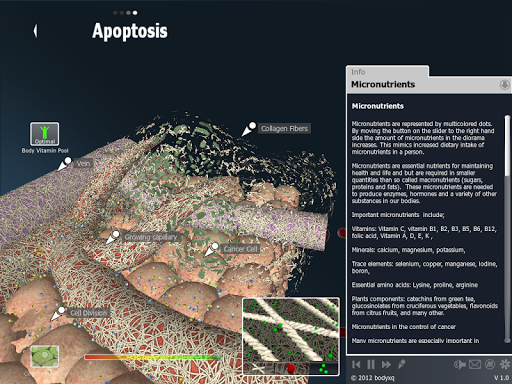Click the microphone icon in playback bar
The width and height of the screenshot is (512, 384).
click(402, 364)
